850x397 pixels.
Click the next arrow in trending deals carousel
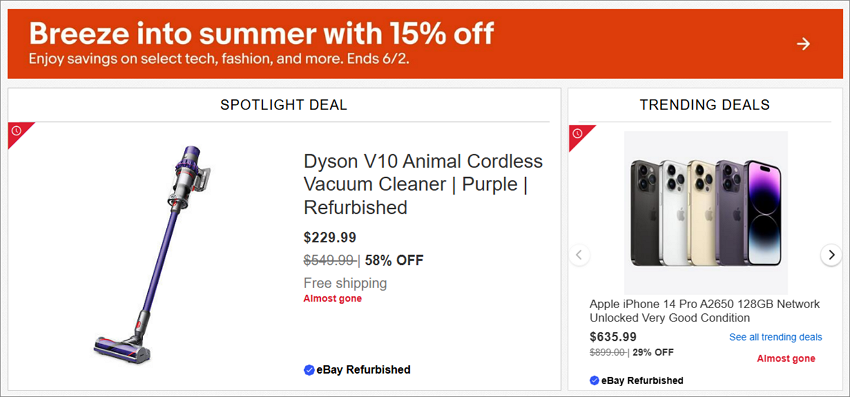[831, 254]
